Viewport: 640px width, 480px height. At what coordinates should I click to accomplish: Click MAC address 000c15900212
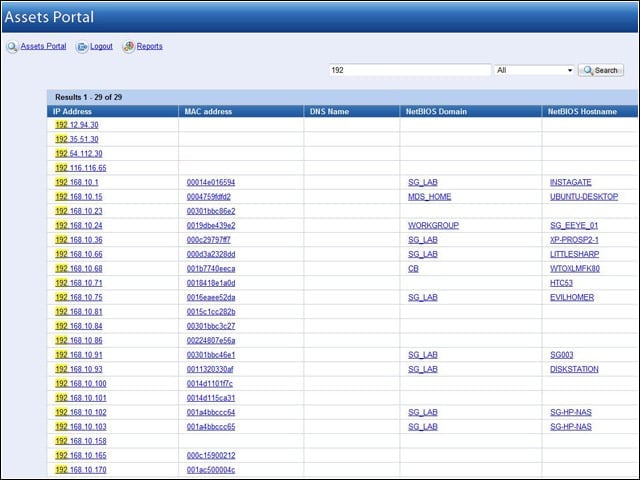(x=211, y=456)
